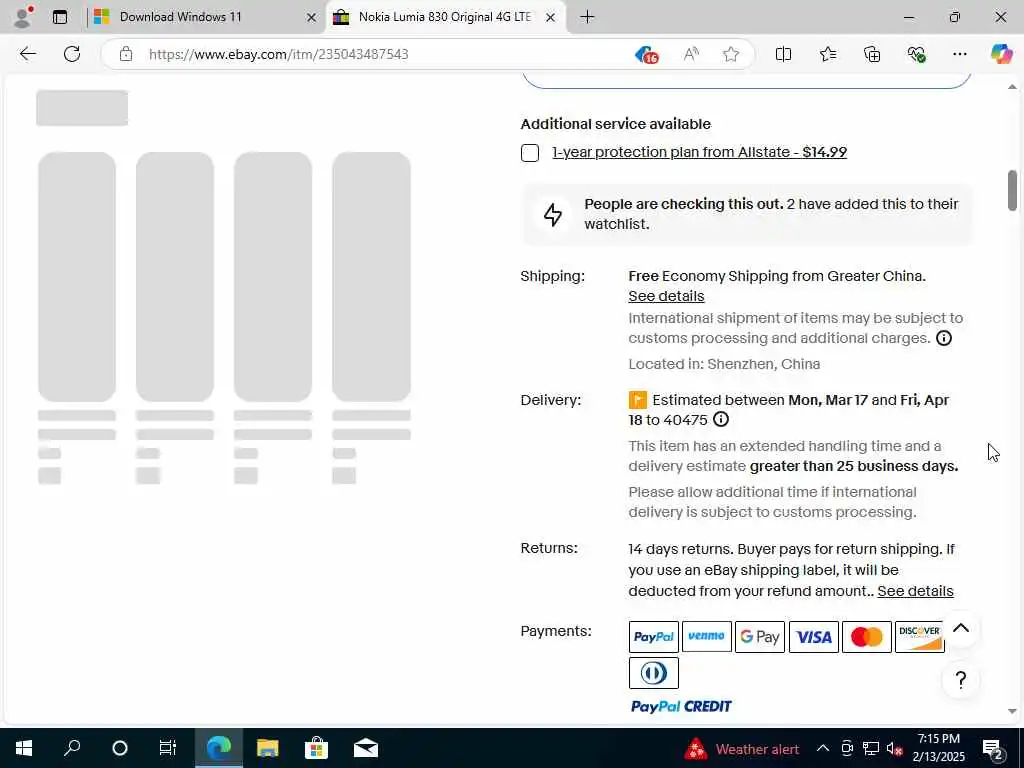Open the Copilot sidebar
Viewport: 1024px width, 768px height.
pos(1001,54)
